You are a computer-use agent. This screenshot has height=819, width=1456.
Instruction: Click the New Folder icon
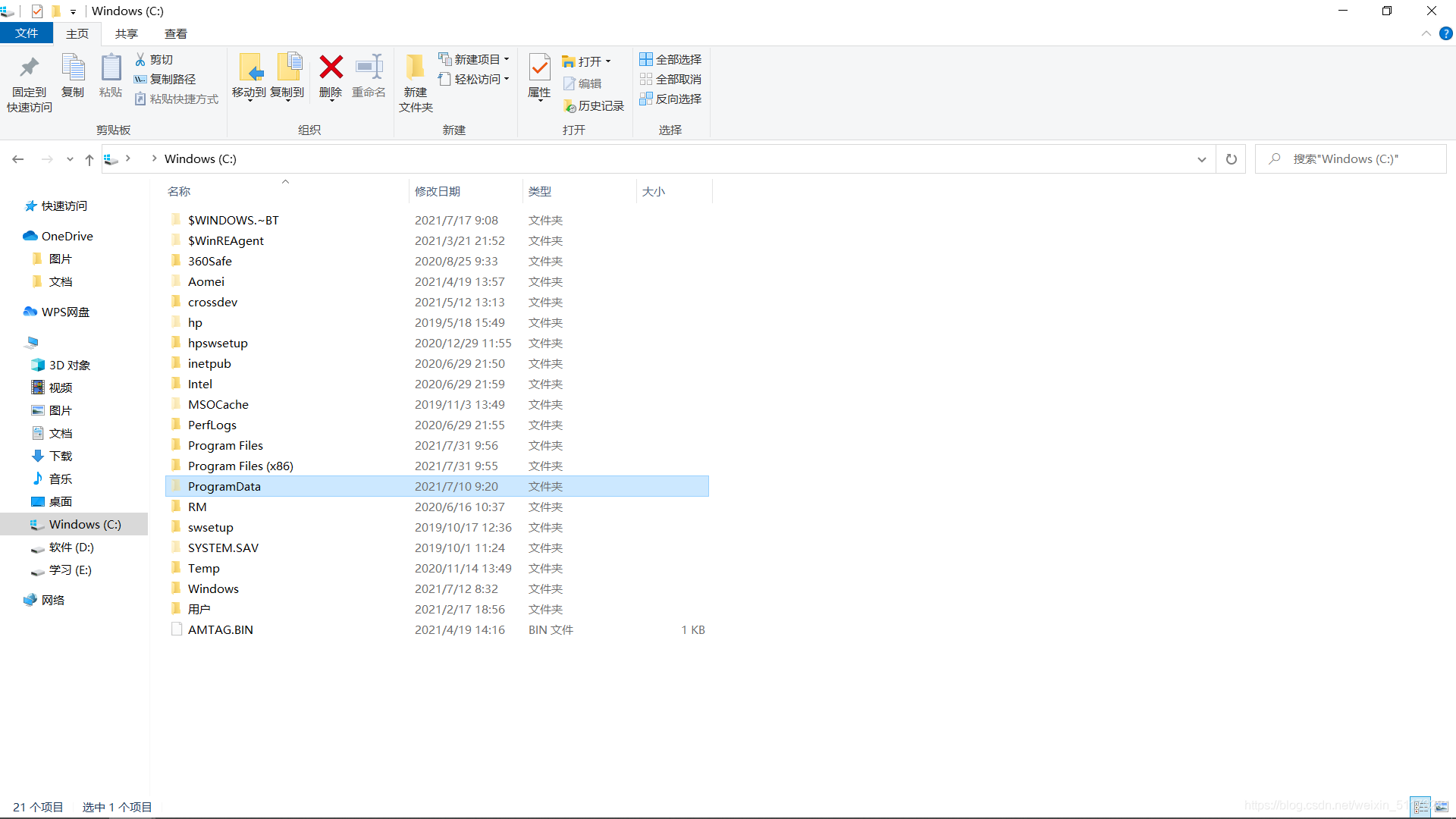(x=415, y=68)
